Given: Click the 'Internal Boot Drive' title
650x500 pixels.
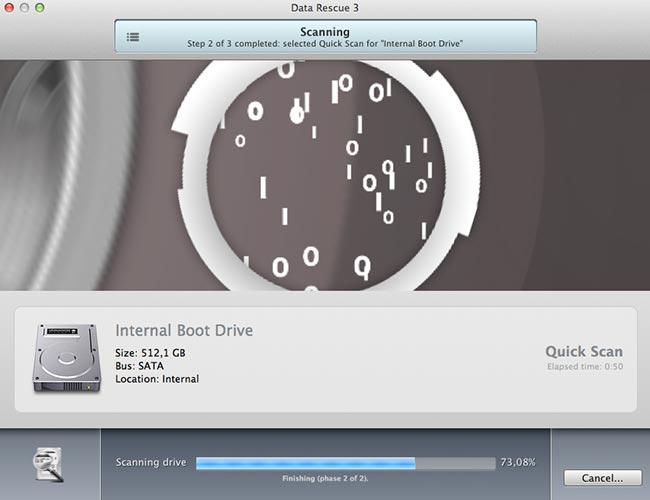Looking at the screenshot, I should coord(184,330).
